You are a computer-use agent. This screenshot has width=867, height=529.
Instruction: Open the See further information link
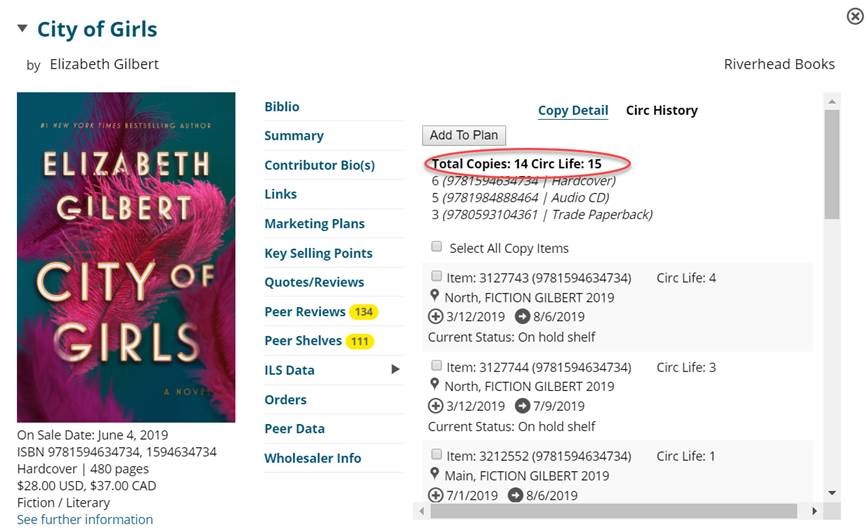tap(85, 519)
